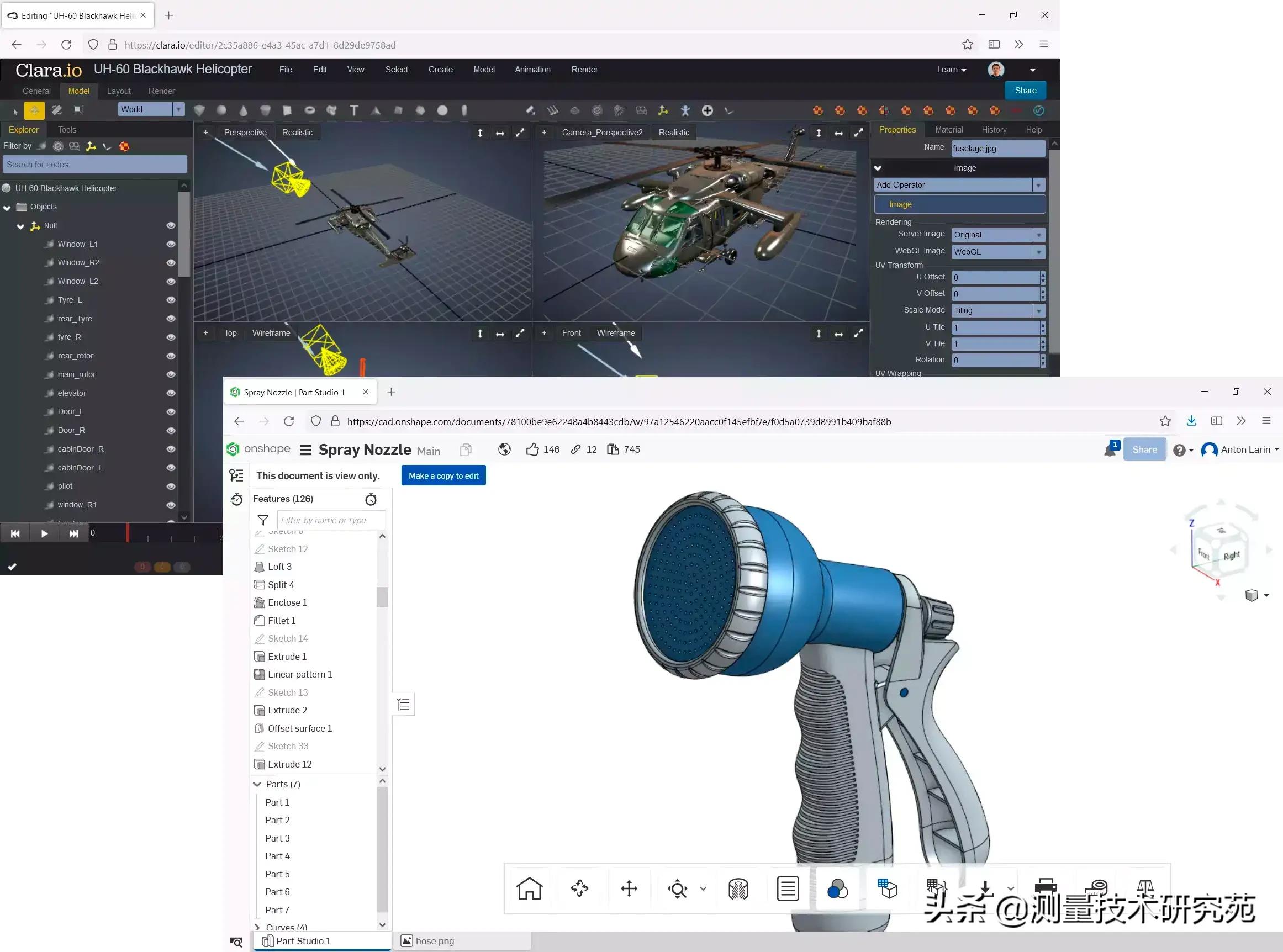The image size is (1283, 952).
Task: Open the Animation menu
Action: point(532,69)
